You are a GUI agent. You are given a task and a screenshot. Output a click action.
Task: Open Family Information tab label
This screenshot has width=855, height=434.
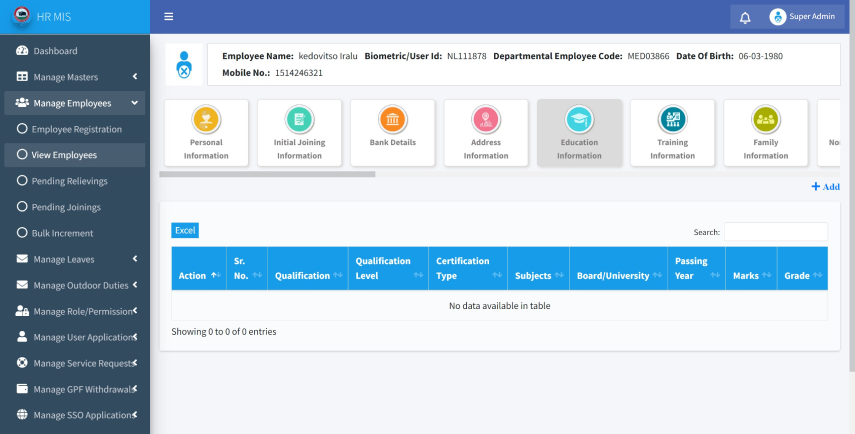[x=766, y=149]
